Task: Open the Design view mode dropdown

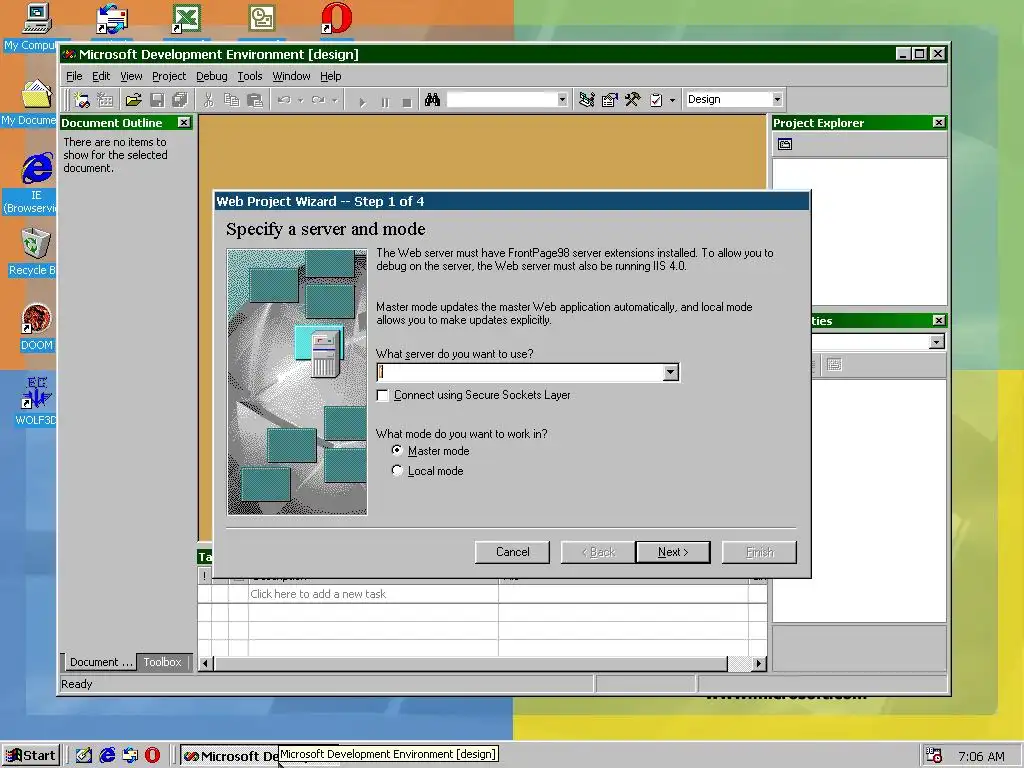Action: point(776,100)
